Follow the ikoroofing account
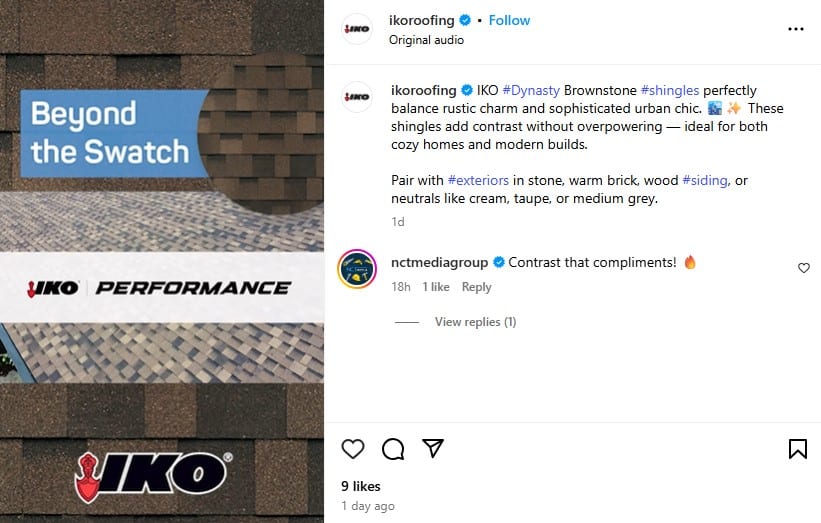Image resolution: width=821 pixels, height=523 pixels. click(x=509, y=20)
